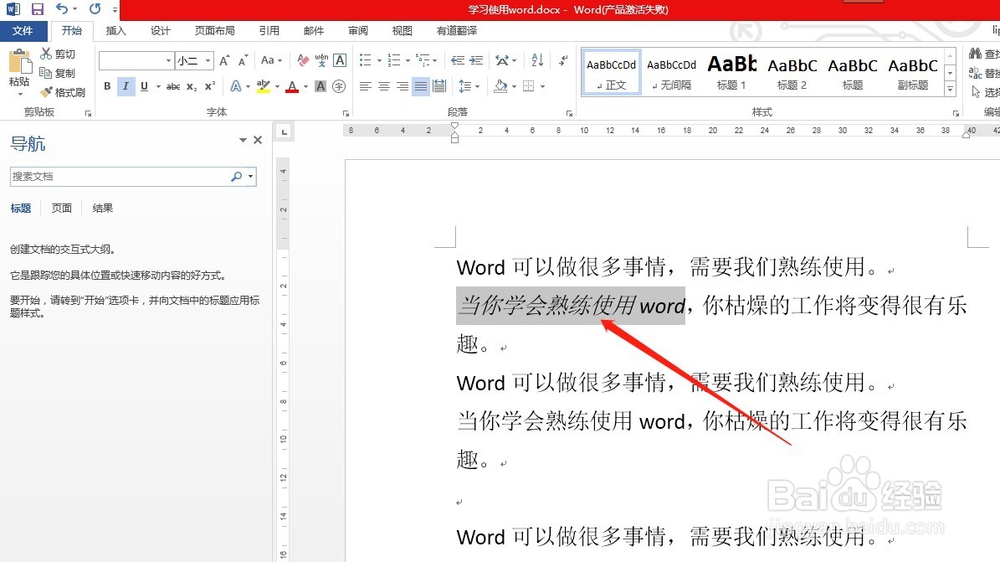The image size is (1000, 562).
Task: Decrease font size with shrink font icon
Action: 243,61
